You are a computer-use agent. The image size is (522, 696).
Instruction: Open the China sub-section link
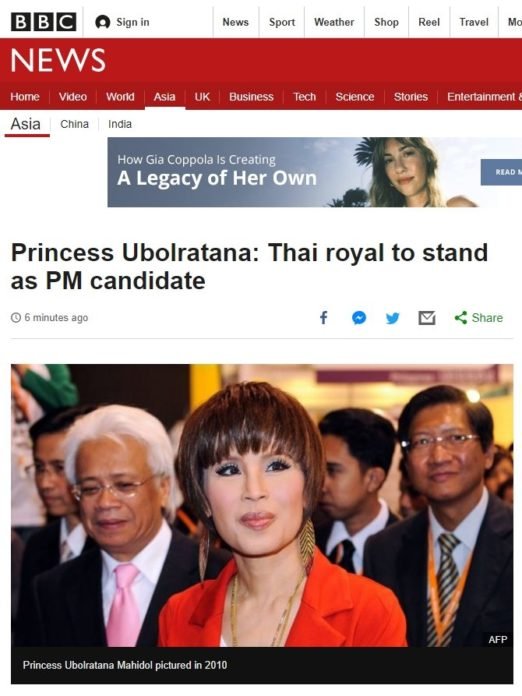(75, 124)
